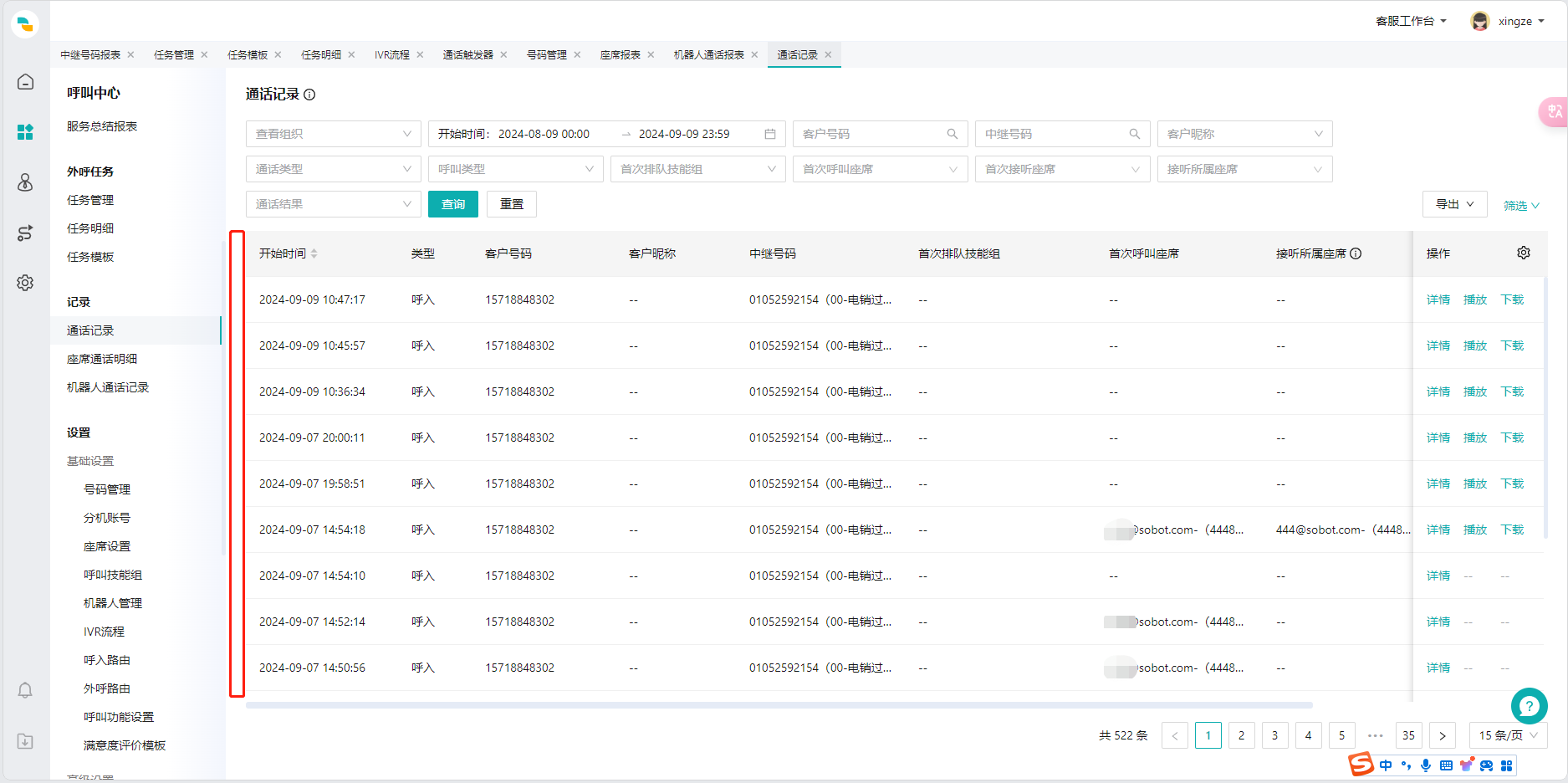Screen dimensions: 1568x783
Task: Sort by 开始时间 column arrows
Action: [x=314, y=253]
